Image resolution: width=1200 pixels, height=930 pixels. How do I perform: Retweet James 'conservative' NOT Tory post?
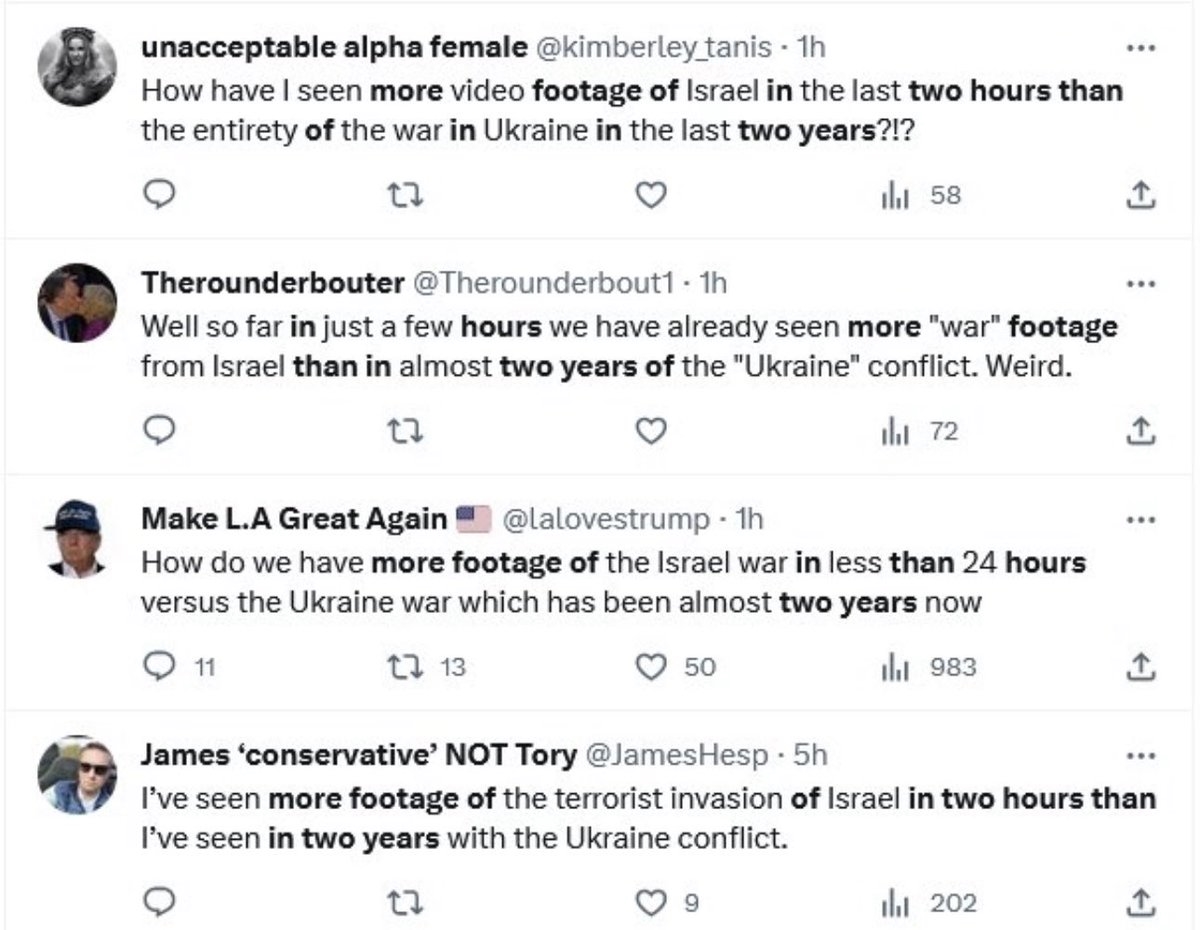(x=404, y=903)
